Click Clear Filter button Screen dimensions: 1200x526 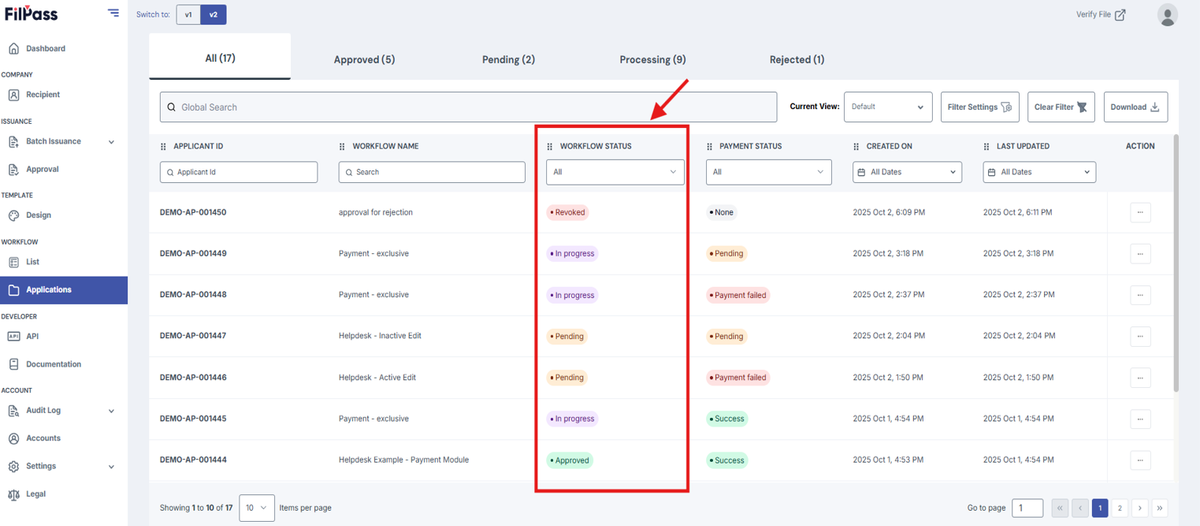pos(1062,107)
